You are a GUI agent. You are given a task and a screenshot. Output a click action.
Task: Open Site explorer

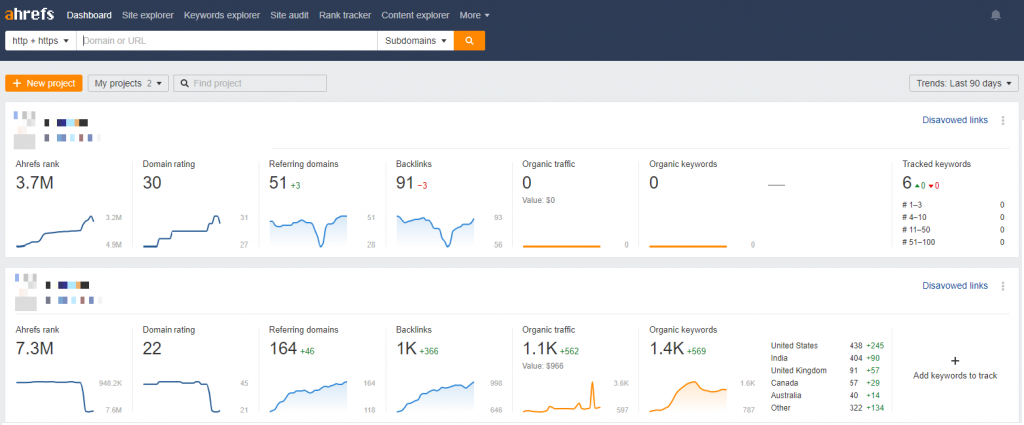click(148, 15)
